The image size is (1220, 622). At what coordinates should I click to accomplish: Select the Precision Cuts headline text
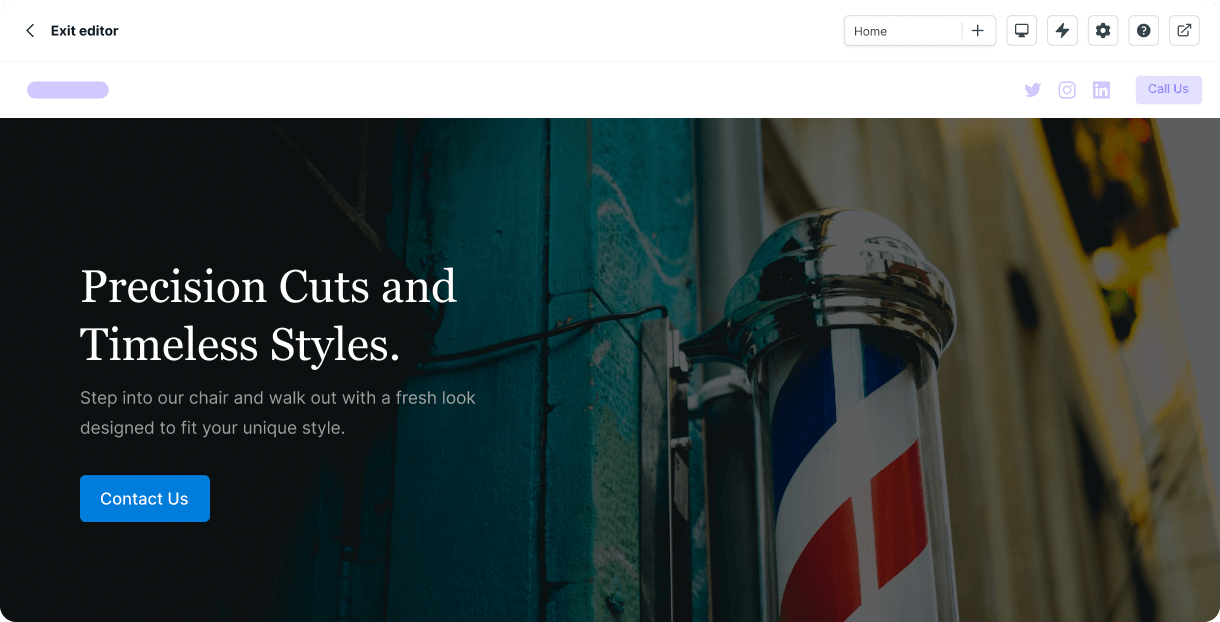click(x=268, y=315)
